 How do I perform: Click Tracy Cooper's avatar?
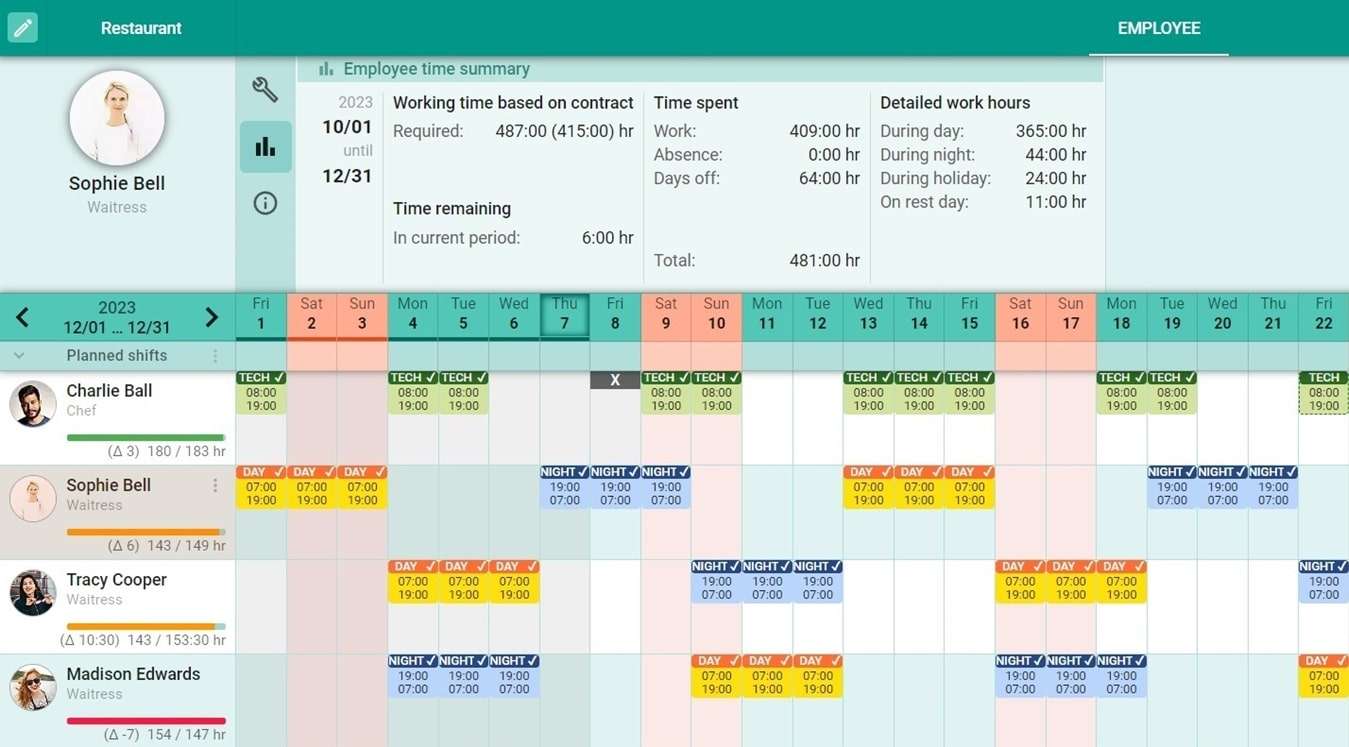point(32,593)
